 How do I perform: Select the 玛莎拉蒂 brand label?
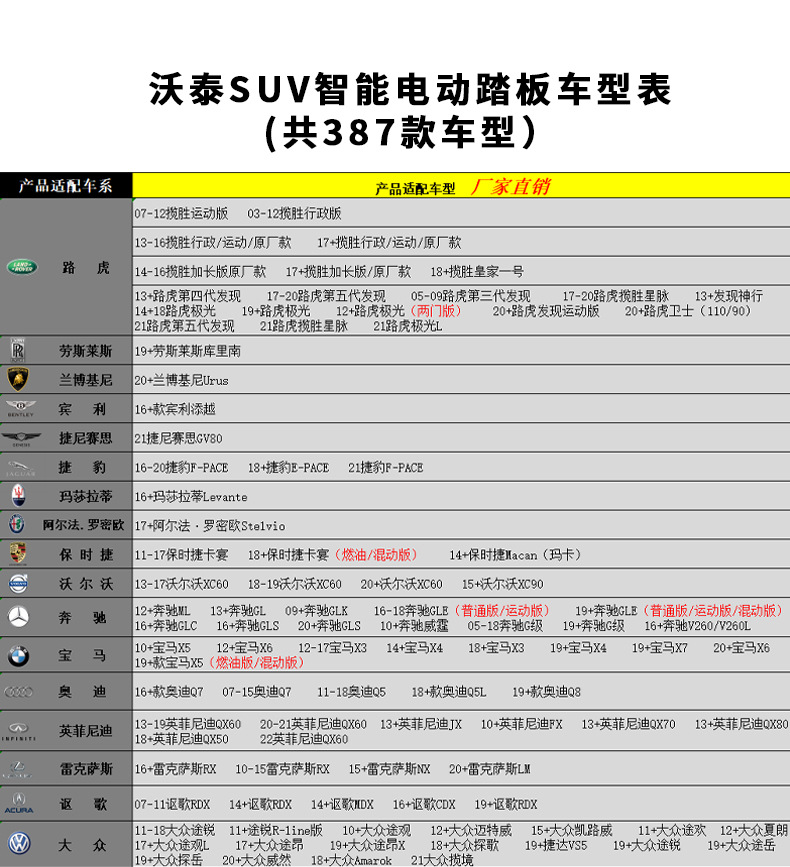click(86, 497)
